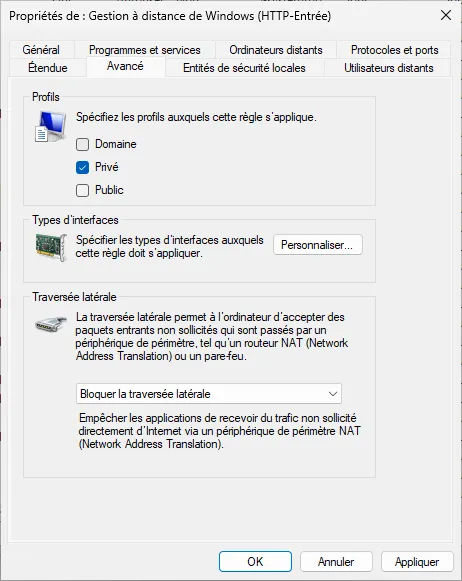Screen dimensions: 462x581
Task: Show the Utilisateurs distants tab
Action: pyautogui.click(x=389, y=68)
